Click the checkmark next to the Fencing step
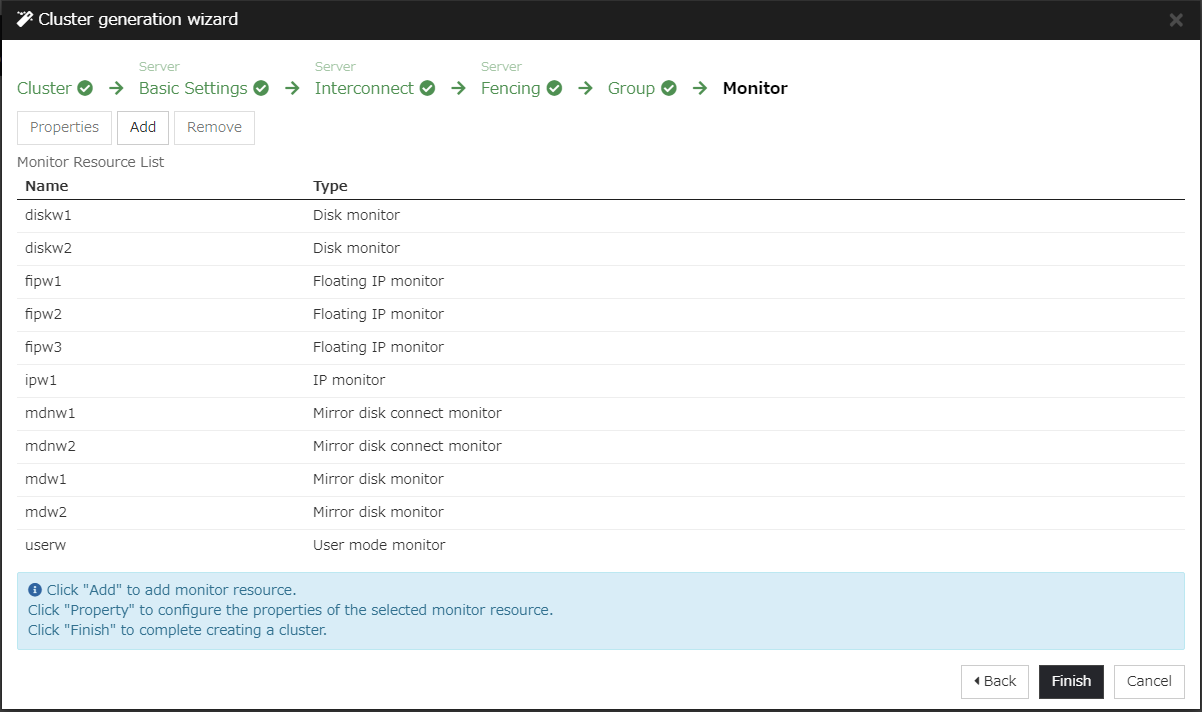This screenshot has height=712, width=1202. coord(554,88)
